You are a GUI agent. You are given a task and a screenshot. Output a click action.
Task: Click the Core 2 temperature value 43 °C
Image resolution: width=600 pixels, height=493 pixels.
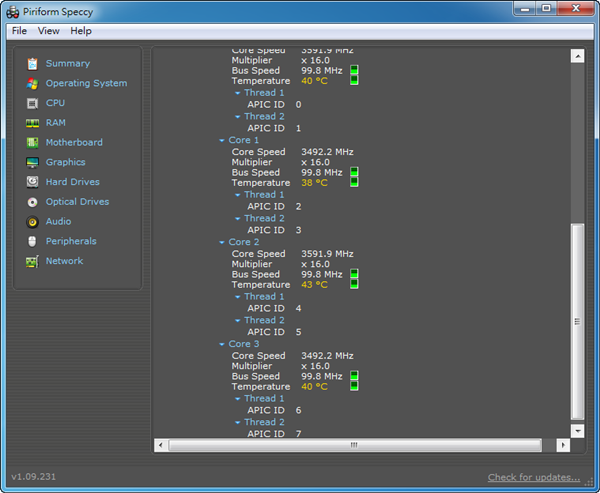pyautogui.click(x=315, y=284)
